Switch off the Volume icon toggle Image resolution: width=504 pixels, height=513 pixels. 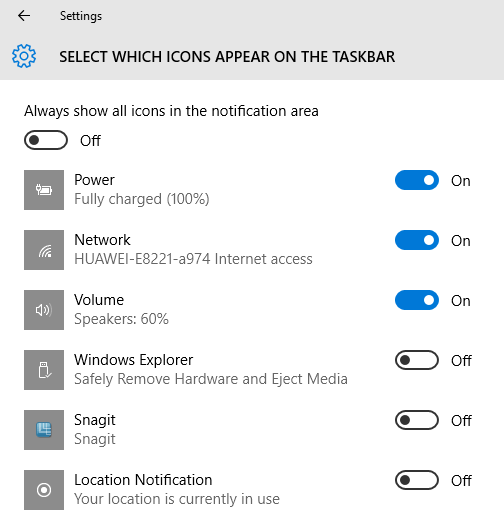click(417, 300)
